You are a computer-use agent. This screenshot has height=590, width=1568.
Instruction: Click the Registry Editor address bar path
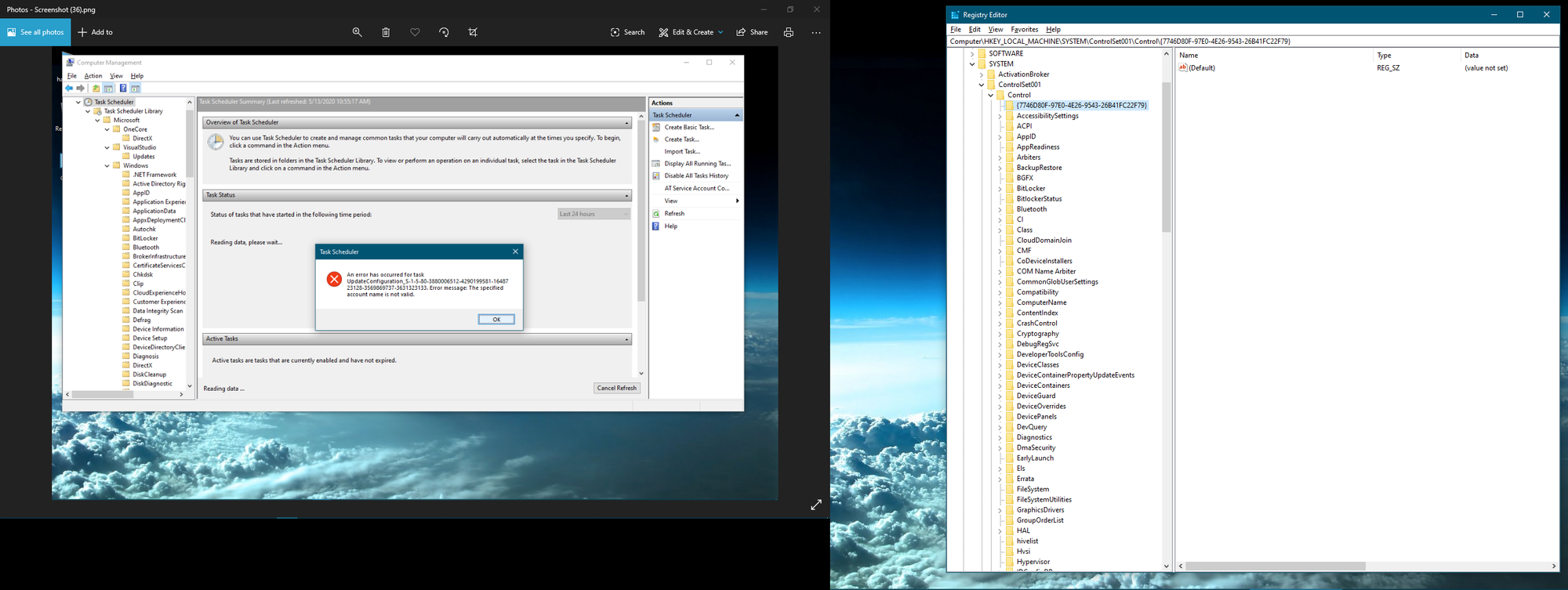[1253, 42]
